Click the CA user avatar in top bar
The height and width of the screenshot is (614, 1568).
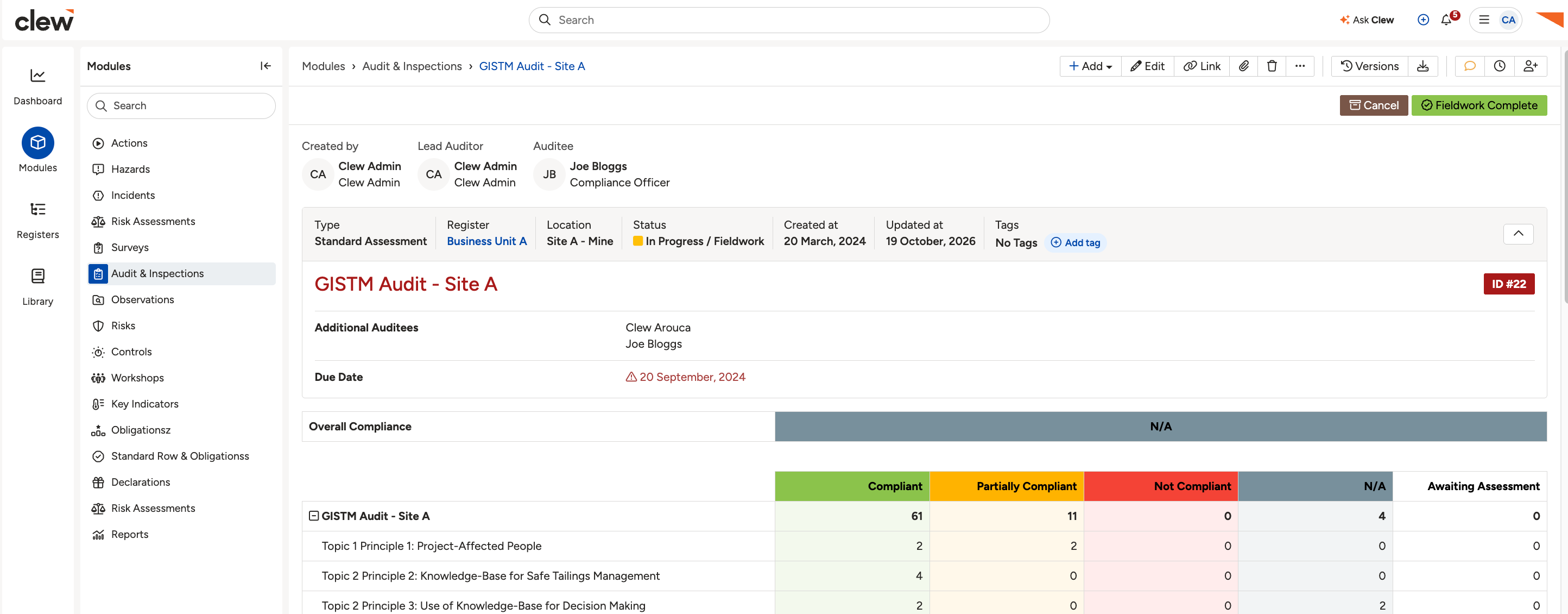(1508, 20)
